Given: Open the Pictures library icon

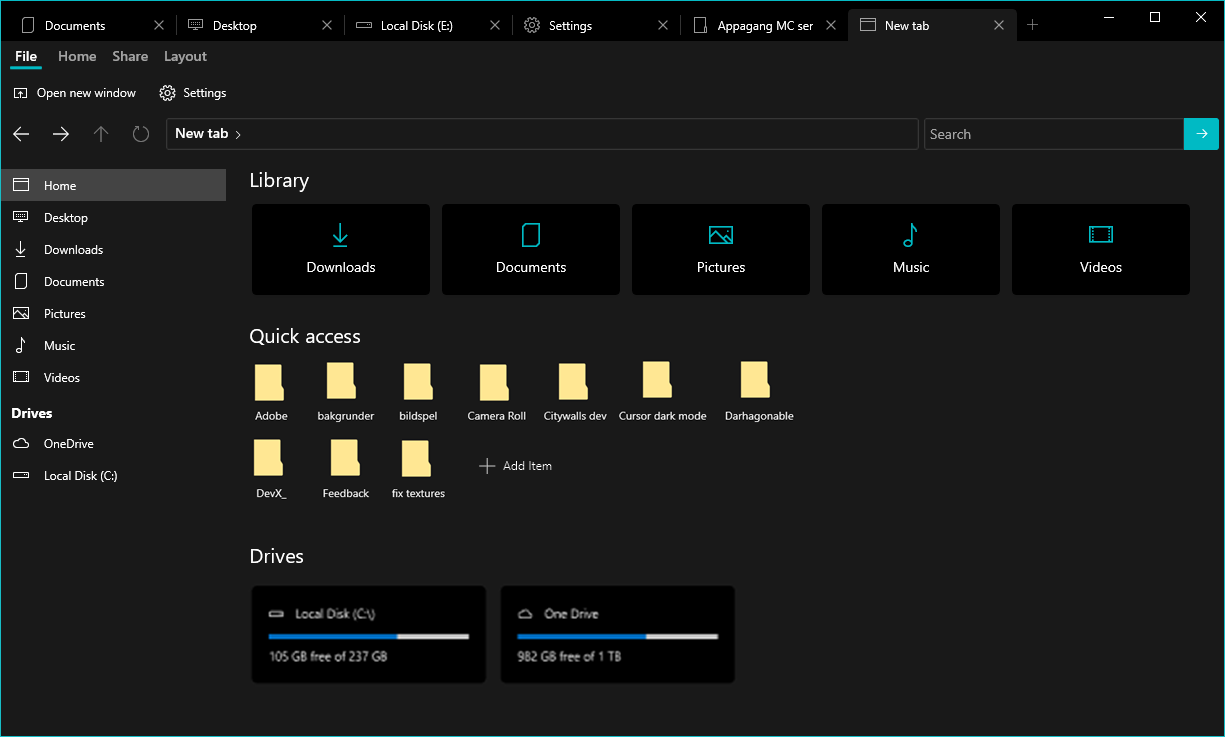Looking at the screenshot, I should (x=720, y=235).
